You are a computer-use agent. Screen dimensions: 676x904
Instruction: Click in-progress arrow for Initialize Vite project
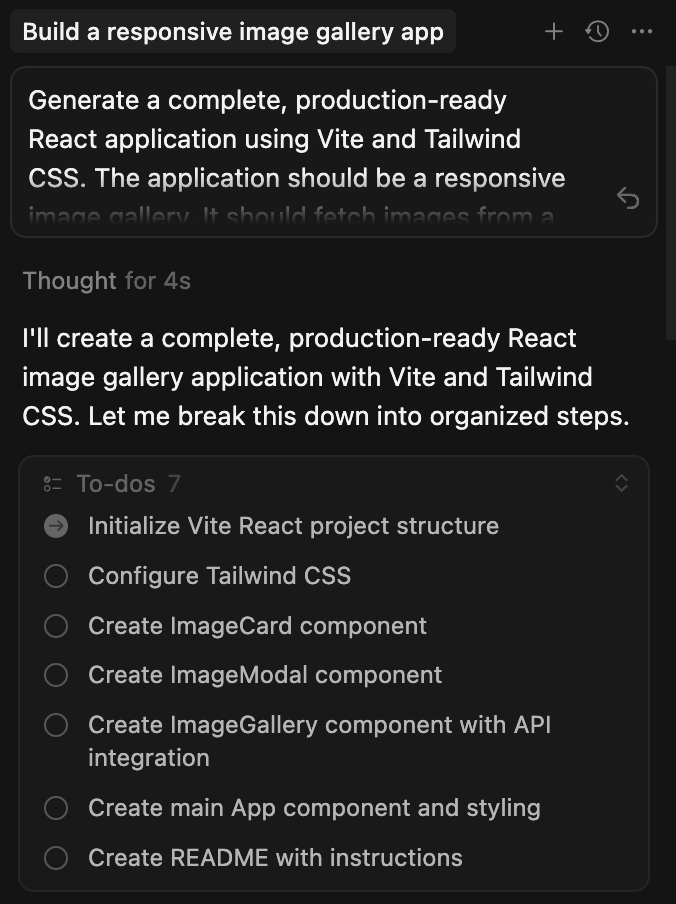(56, 526)
